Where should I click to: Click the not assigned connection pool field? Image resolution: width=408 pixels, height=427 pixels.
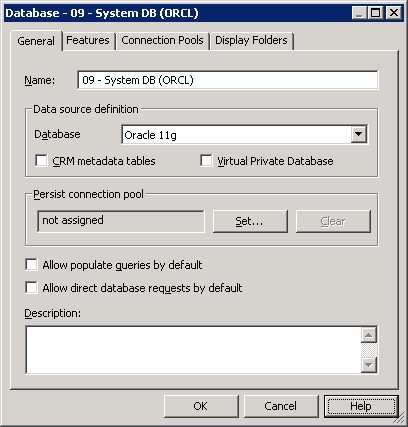click(x=121, y=221)
